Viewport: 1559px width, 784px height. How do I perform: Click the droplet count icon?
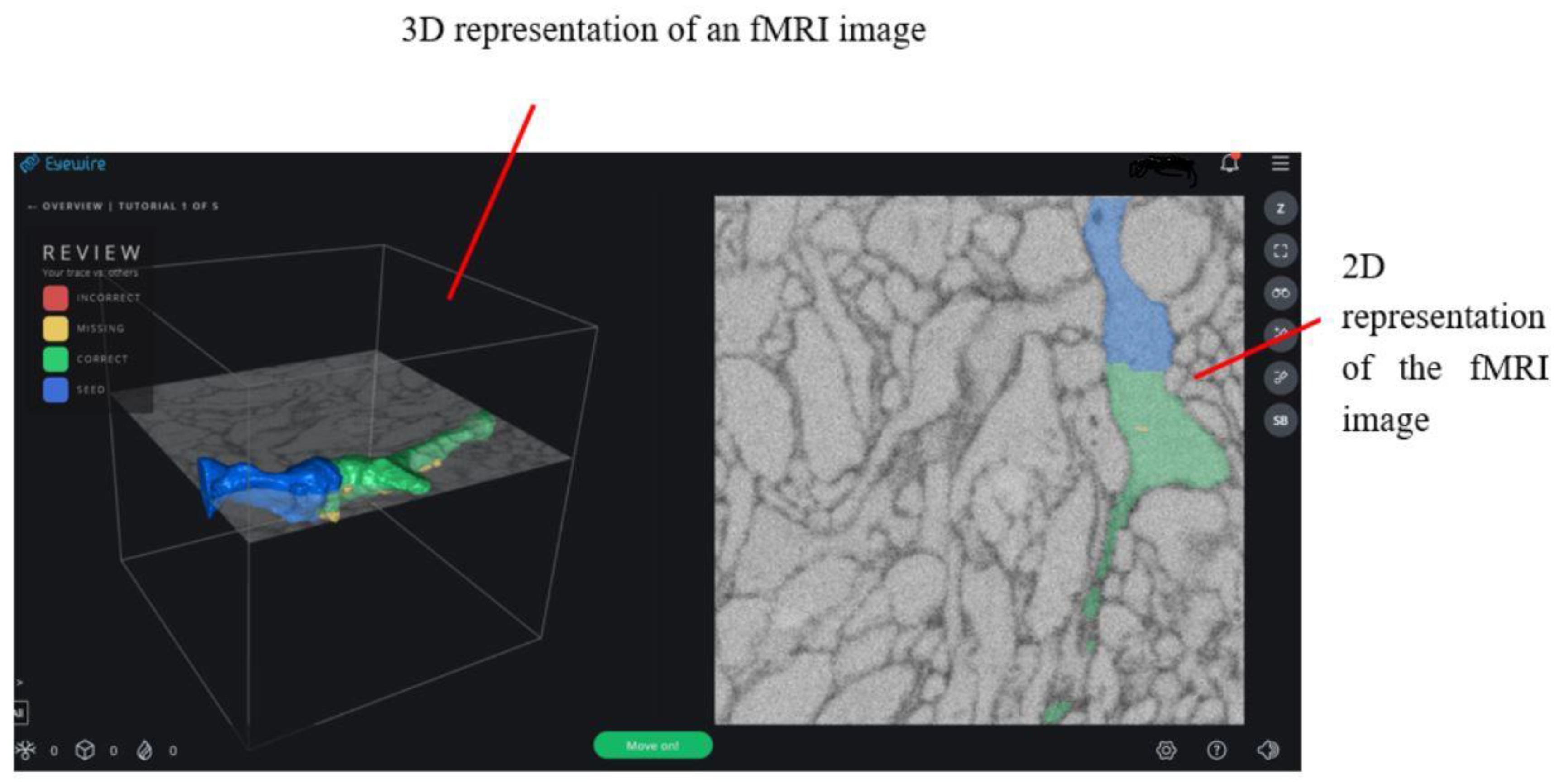[145, 750]
